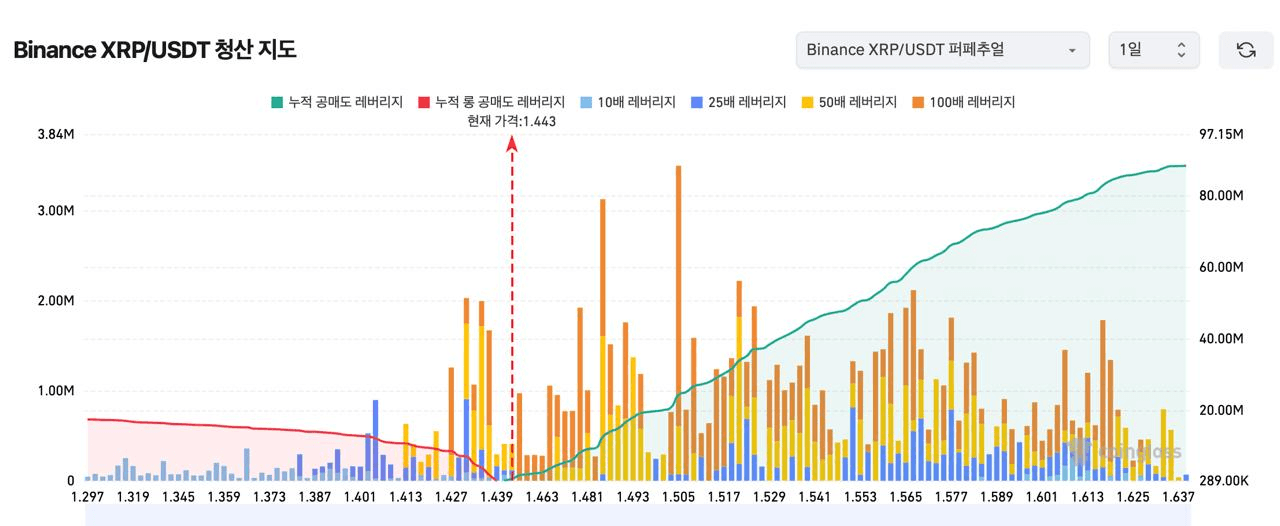Click the 현재 가격:1.443 label

(x=511, y=121)
